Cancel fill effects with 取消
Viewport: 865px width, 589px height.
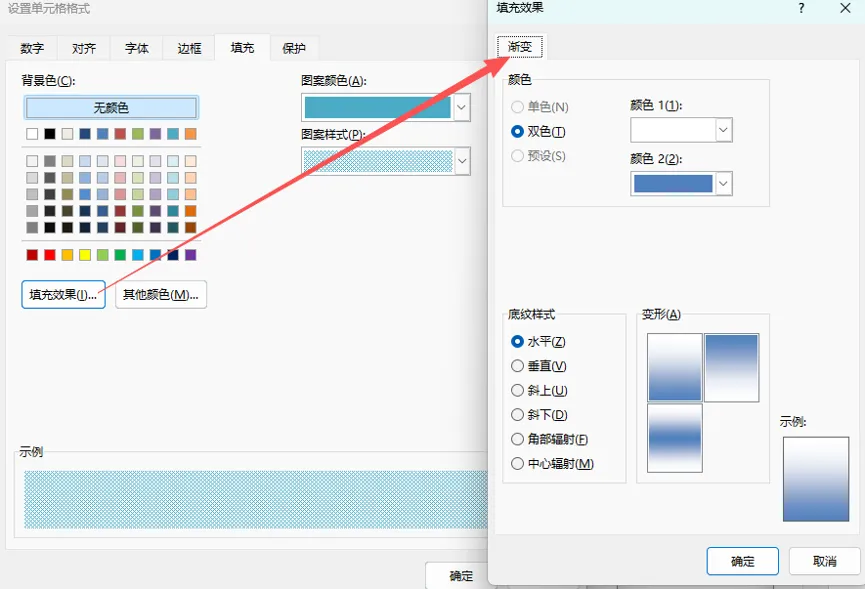pyautogui.click(x=825, y=561)
